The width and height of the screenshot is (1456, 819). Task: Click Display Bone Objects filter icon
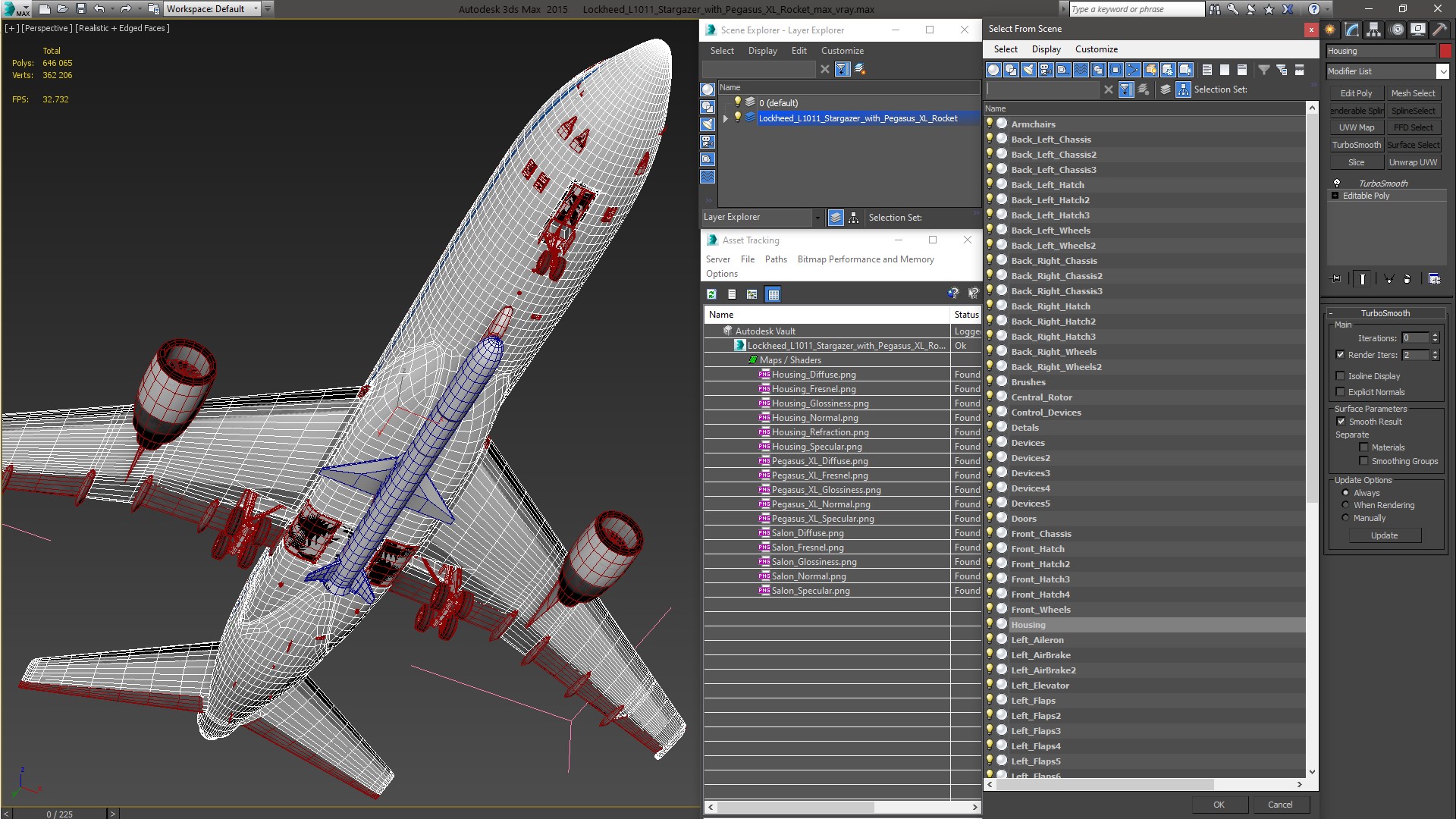point(1133,70)
